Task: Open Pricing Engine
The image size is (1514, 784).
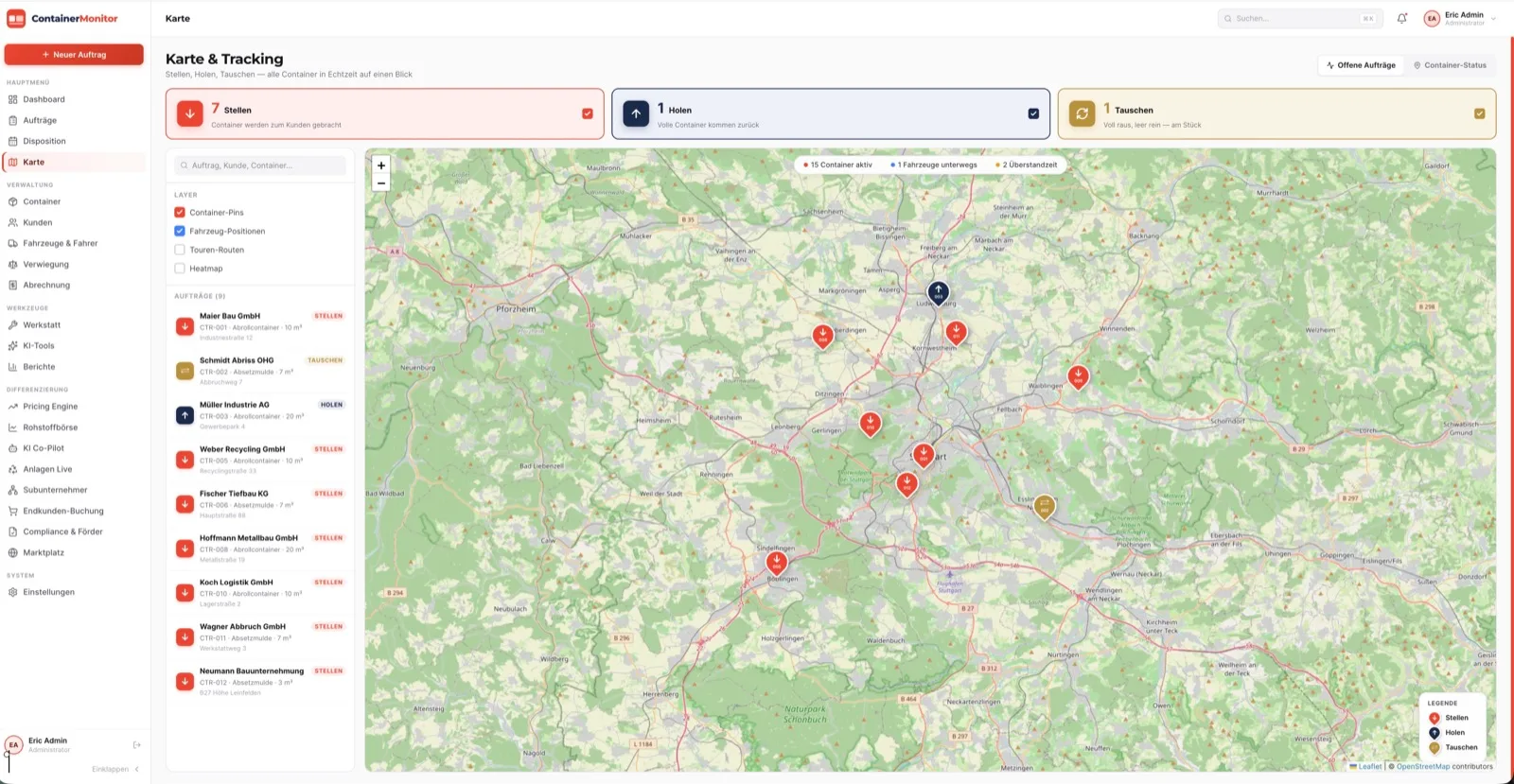Action: point(75,407)
